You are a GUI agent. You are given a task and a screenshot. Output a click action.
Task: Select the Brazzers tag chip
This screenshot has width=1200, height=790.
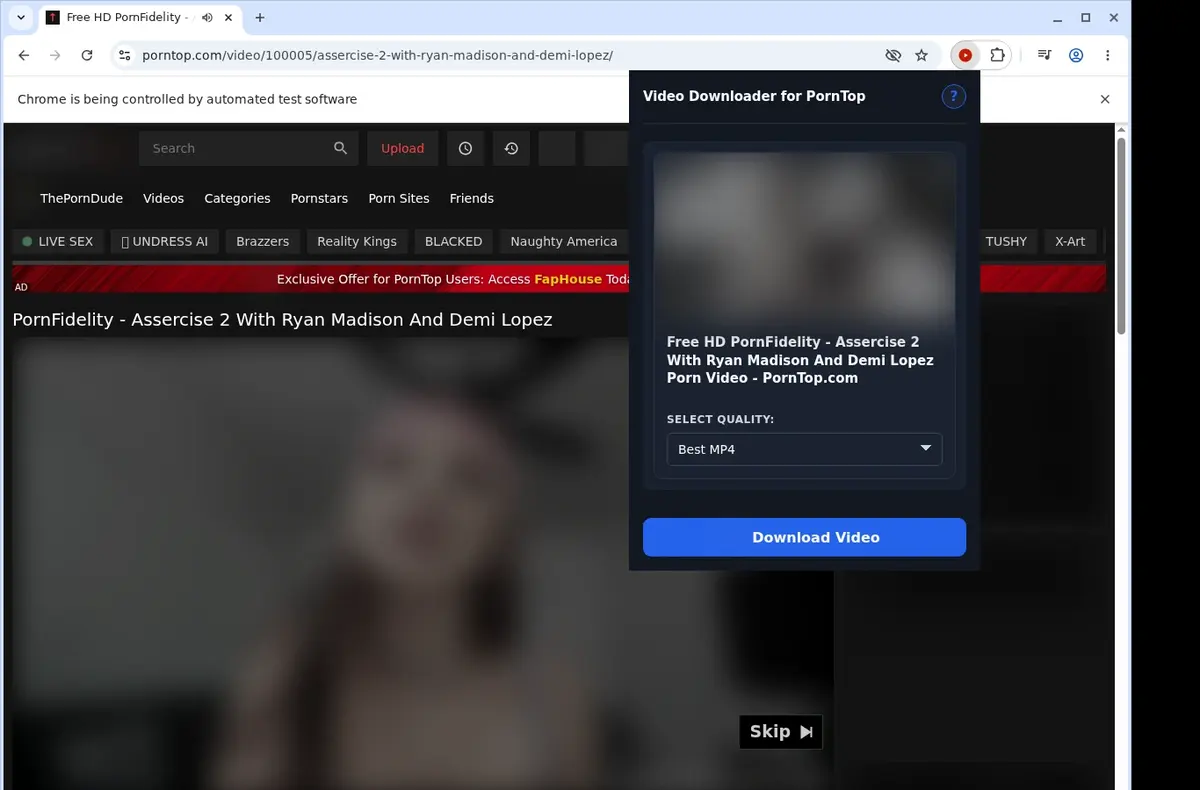point(262,241)
